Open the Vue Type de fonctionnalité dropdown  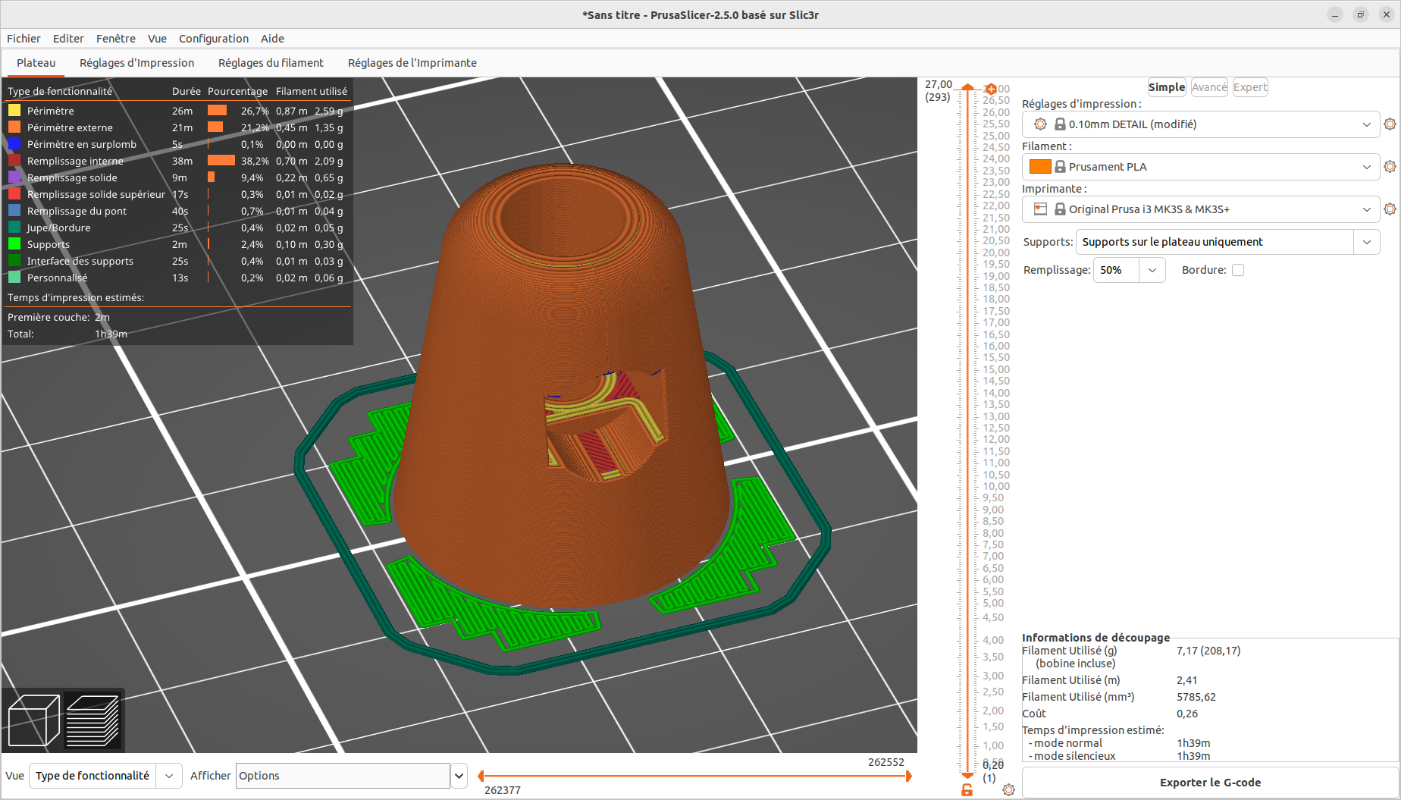pos(171,776)
